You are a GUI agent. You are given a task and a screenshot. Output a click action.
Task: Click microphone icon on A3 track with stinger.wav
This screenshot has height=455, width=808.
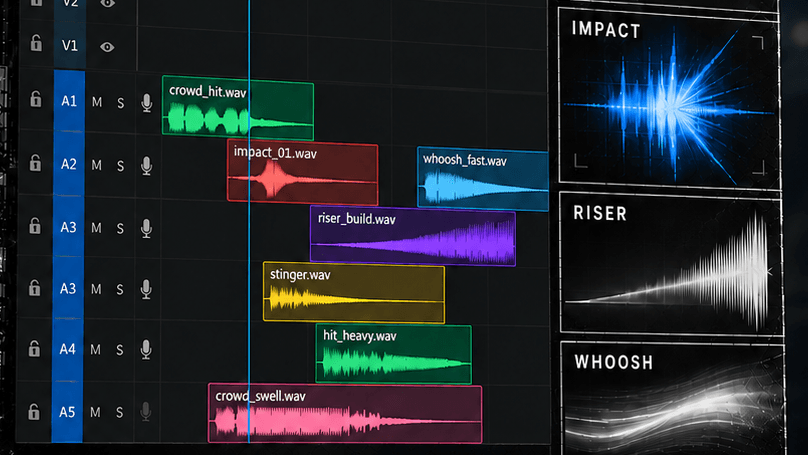[x=146, y=290]
